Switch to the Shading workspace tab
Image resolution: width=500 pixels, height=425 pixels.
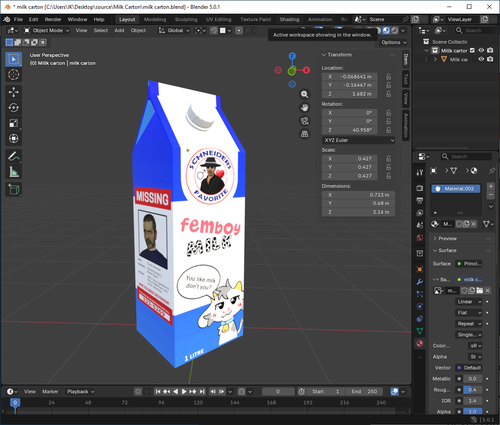coord(289,19)
